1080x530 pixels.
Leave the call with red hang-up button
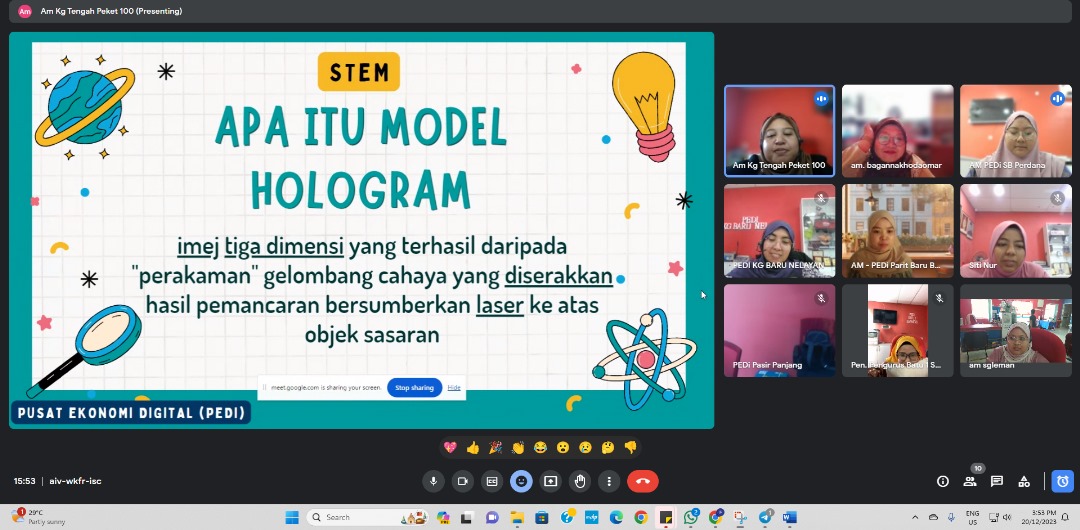click(642, 481)
